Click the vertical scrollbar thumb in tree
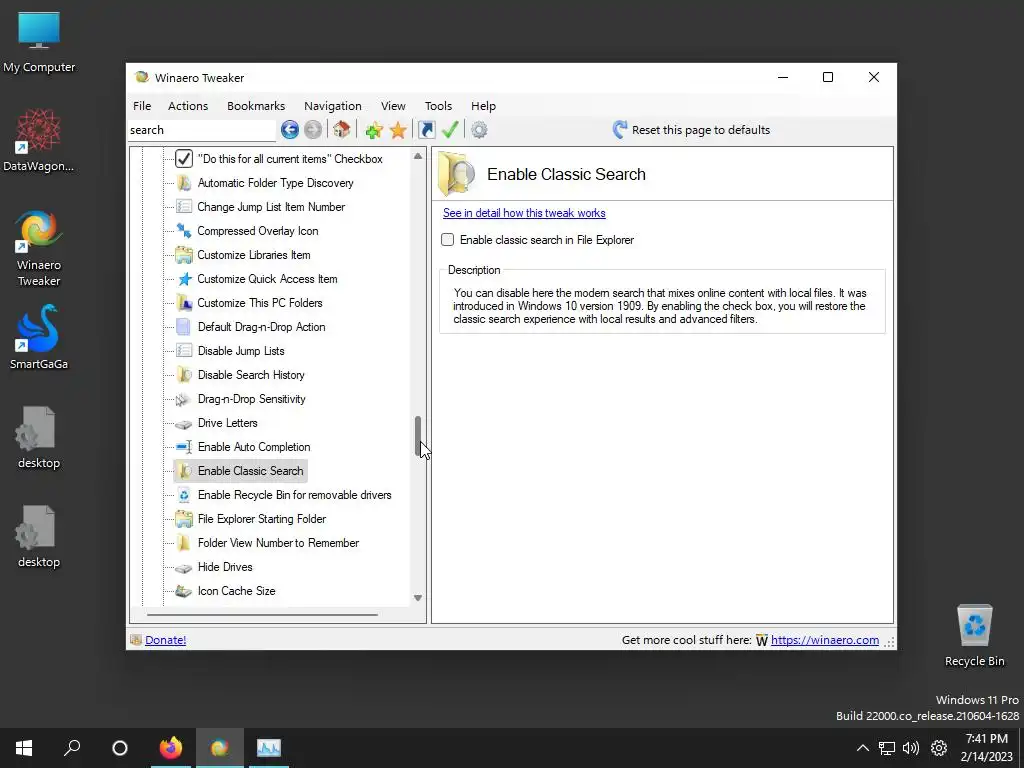Viewport: 1024px width, 768px height. (x=418, y=437)
